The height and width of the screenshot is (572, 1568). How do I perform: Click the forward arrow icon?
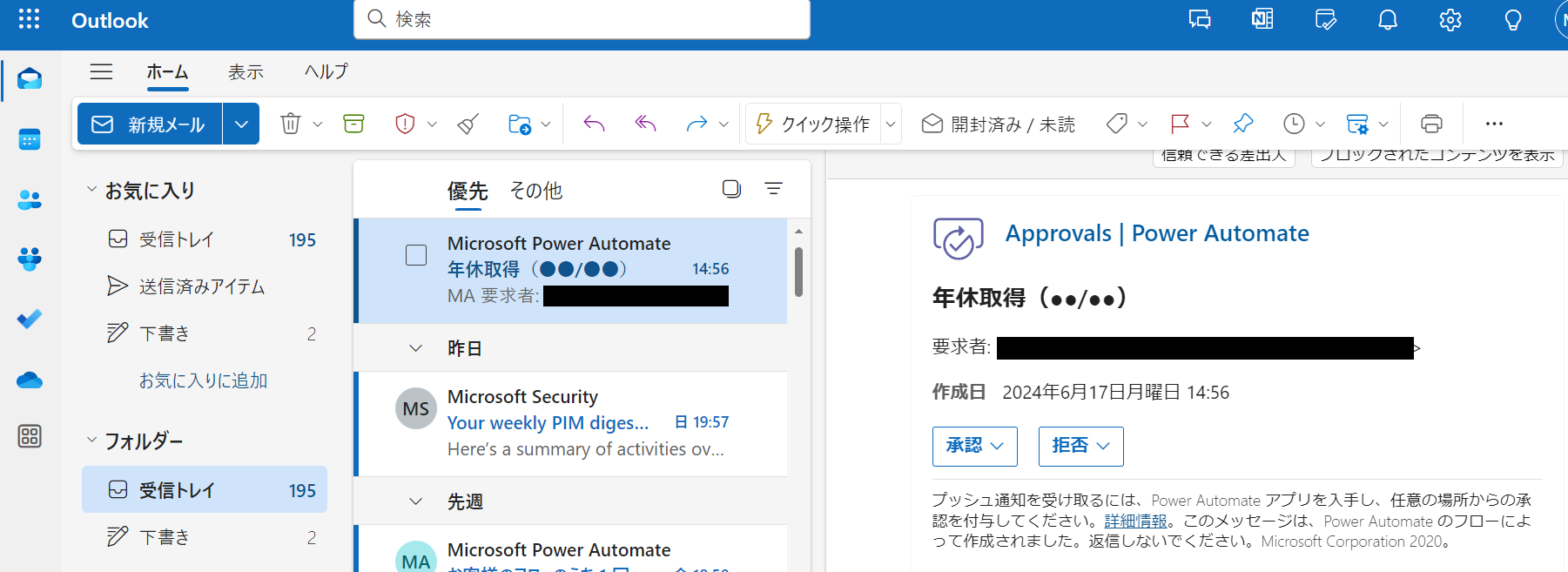tap(697, 124)
